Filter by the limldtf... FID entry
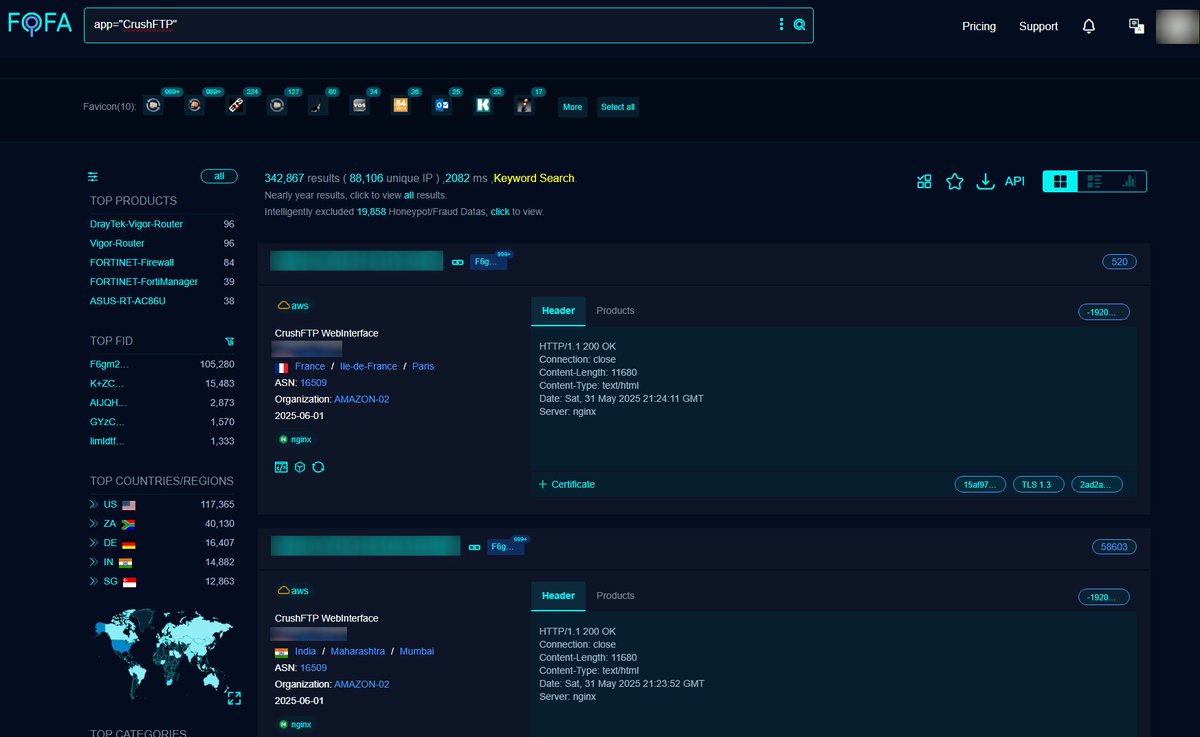1200x737 pixels. [107, 441]
